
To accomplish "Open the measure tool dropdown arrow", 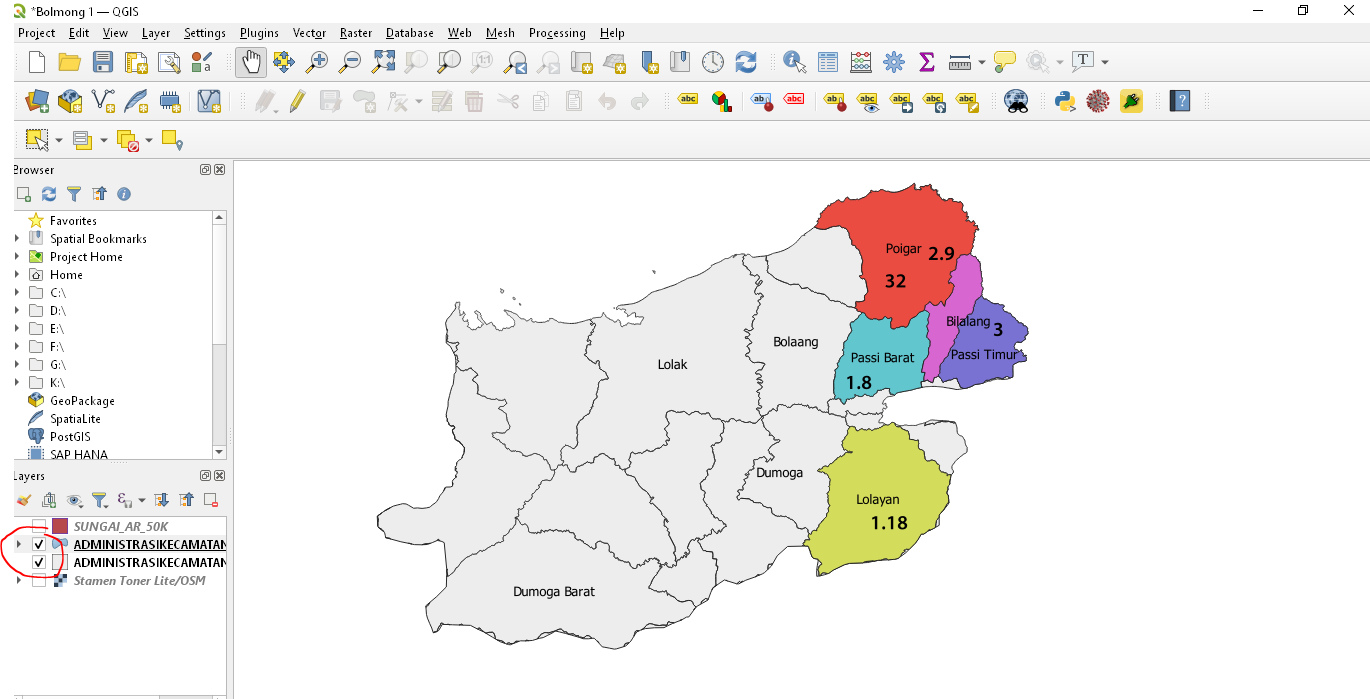I will (x=981, y=62).
